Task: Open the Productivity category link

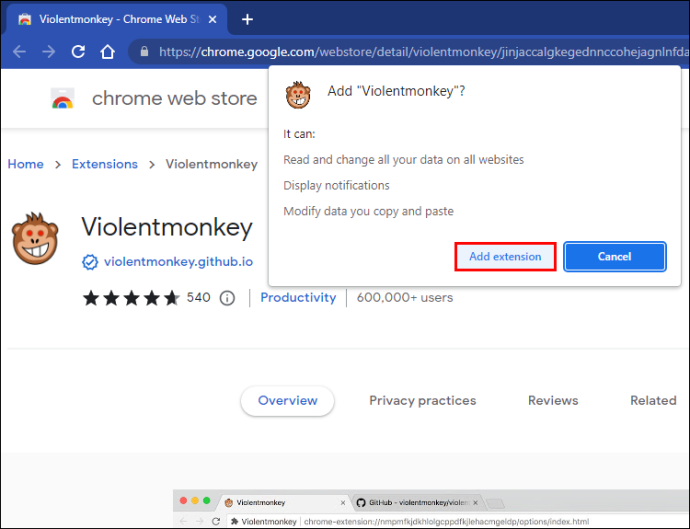Action: [298, 298]
